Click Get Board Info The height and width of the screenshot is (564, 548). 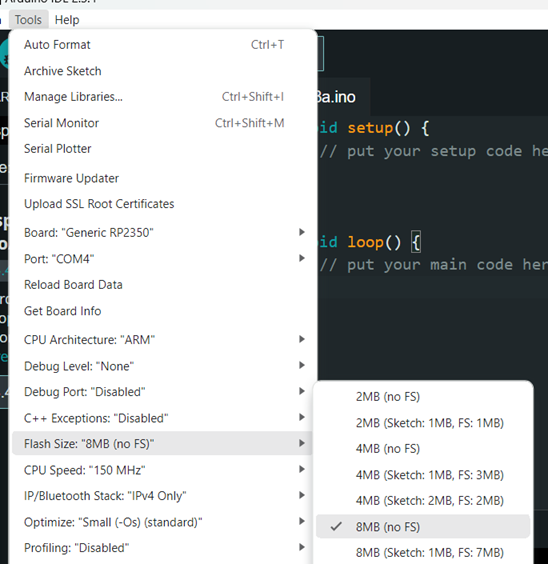click(163, 311)
